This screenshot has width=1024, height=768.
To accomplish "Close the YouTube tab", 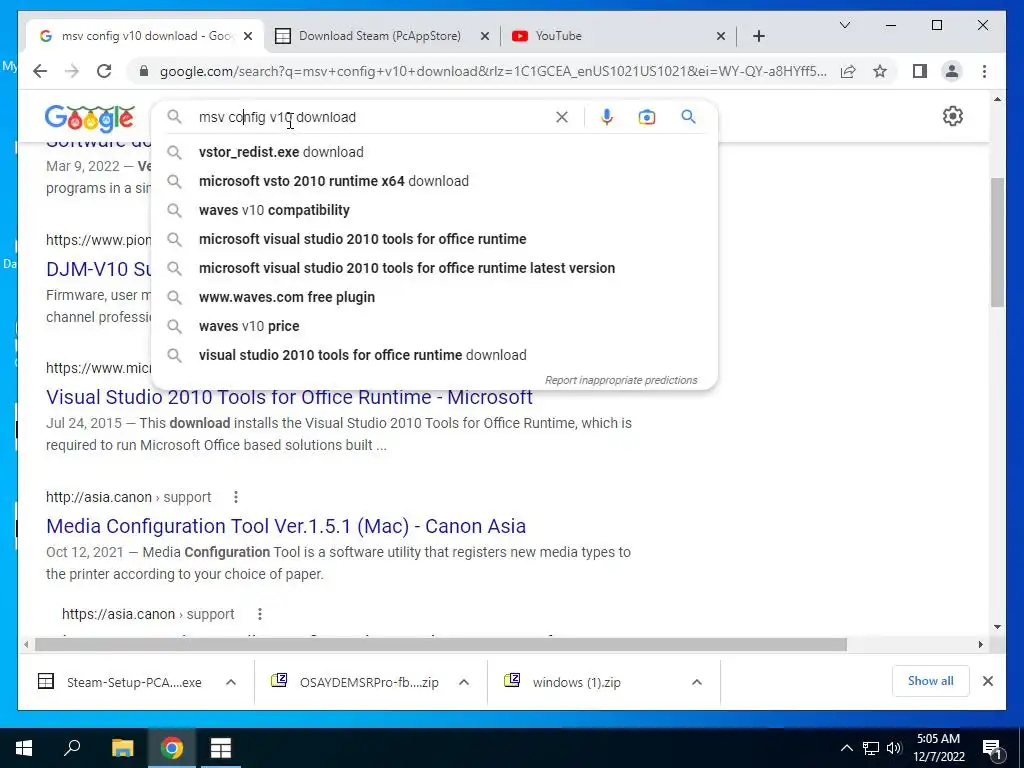I will 720,36.
